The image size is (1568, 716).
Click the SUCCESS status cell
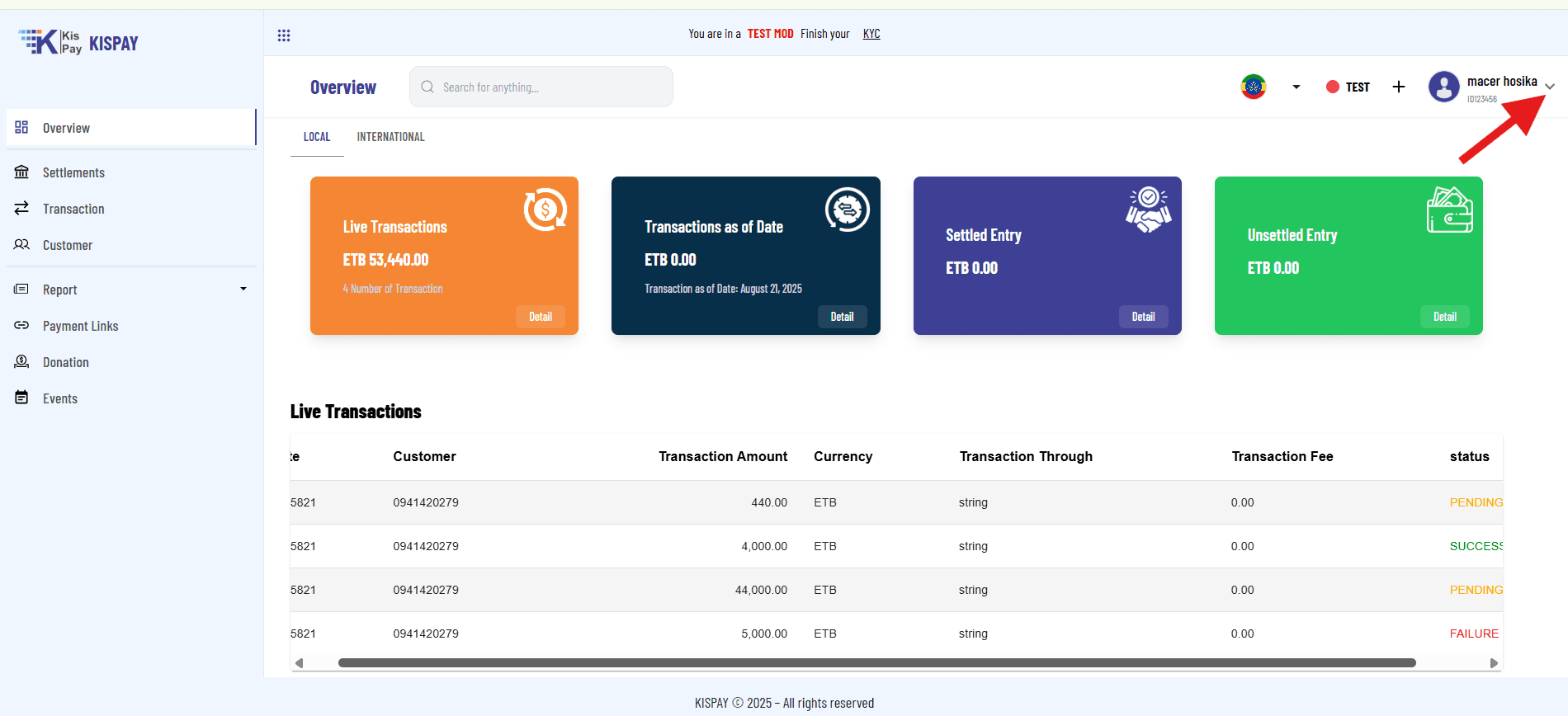pyautogui.click(x=1476, y=546)
